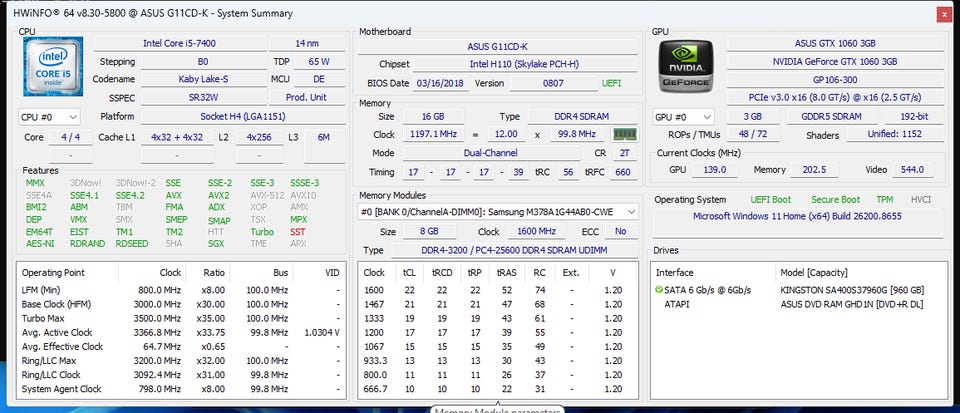Open the CPU #0 selector dropdown
Viewport: 960px width, 413px height.
pyautogui.click(x=49, y=117)
